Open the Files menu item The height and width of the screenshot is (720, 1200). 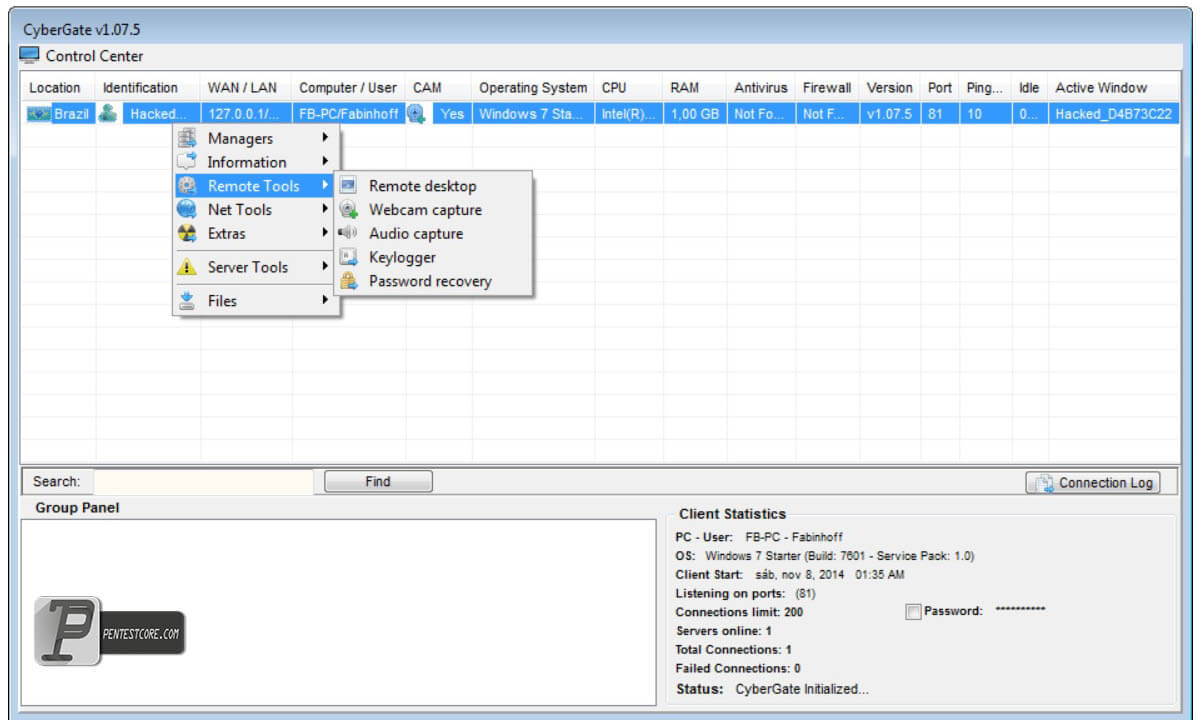click(x=255, y=300)
